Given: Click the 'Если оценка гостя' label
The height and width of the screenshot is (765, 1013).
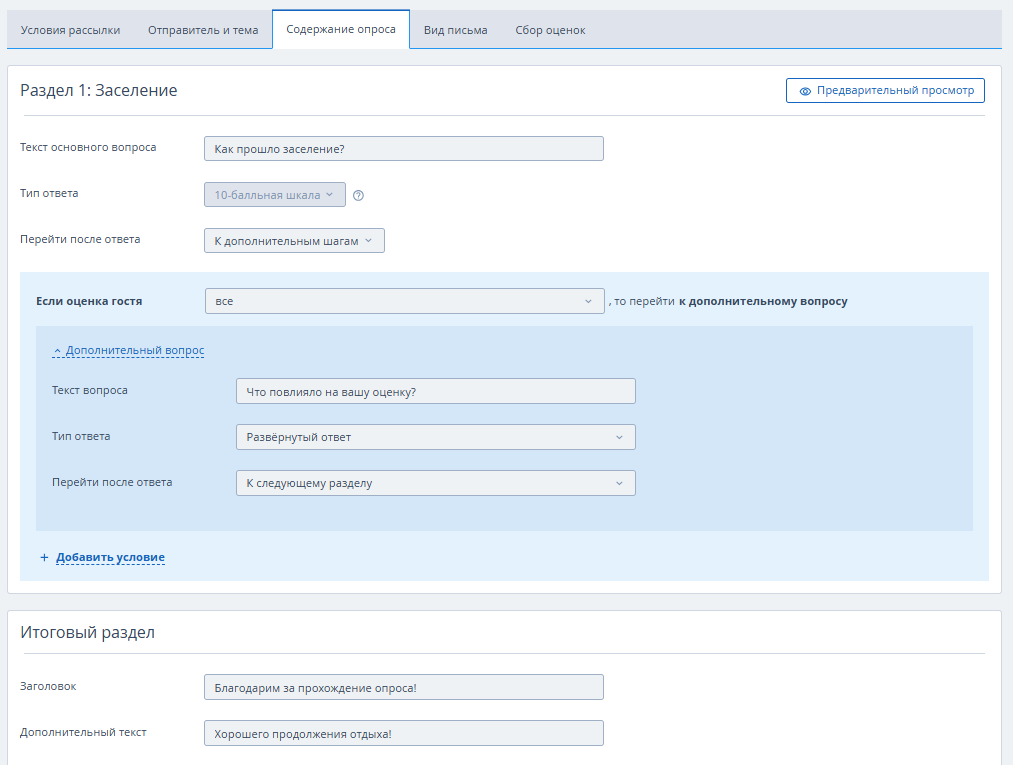Looking at the screenshot, I should 89,301.
